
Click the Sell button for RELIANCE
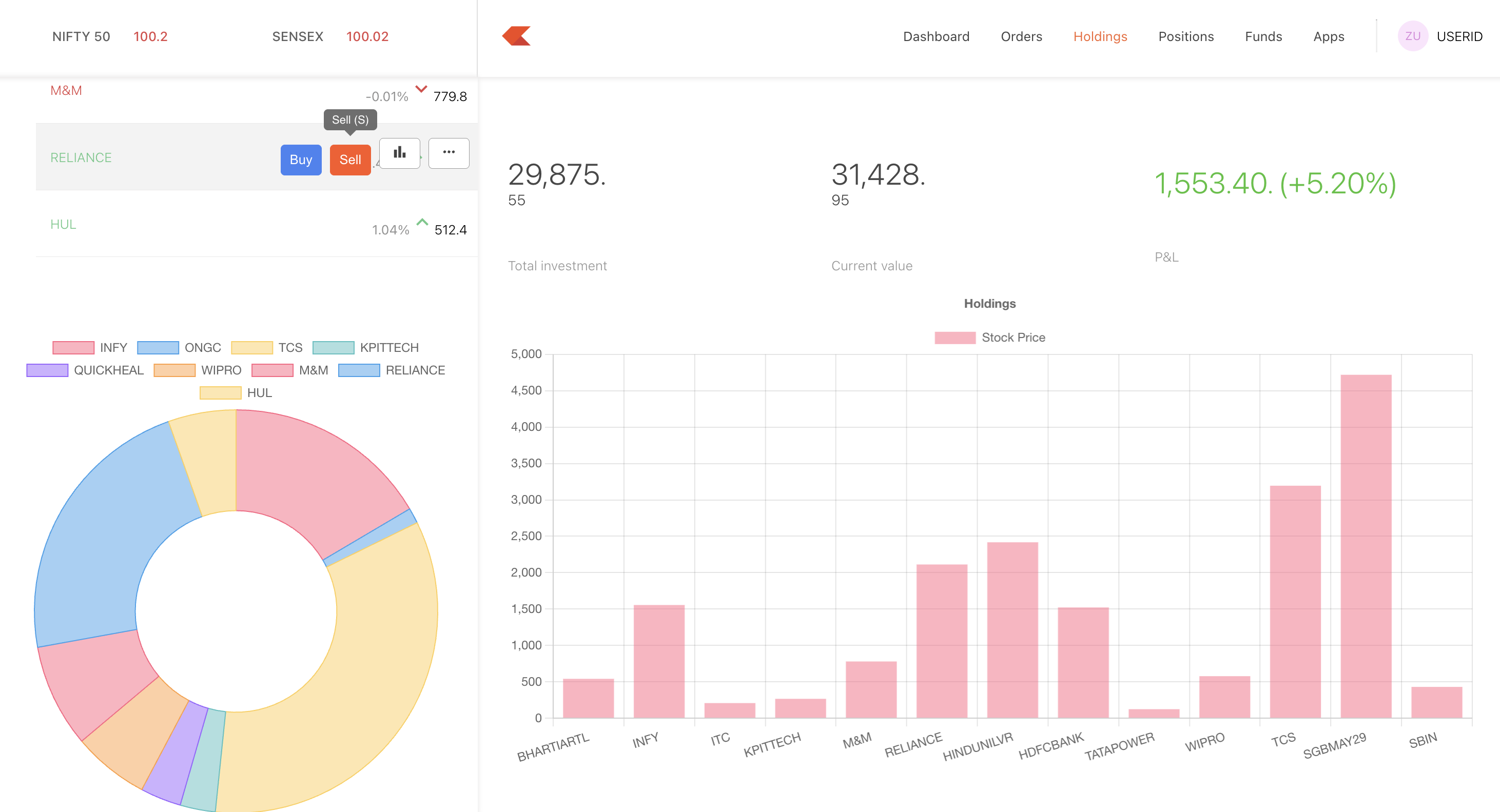350,160
